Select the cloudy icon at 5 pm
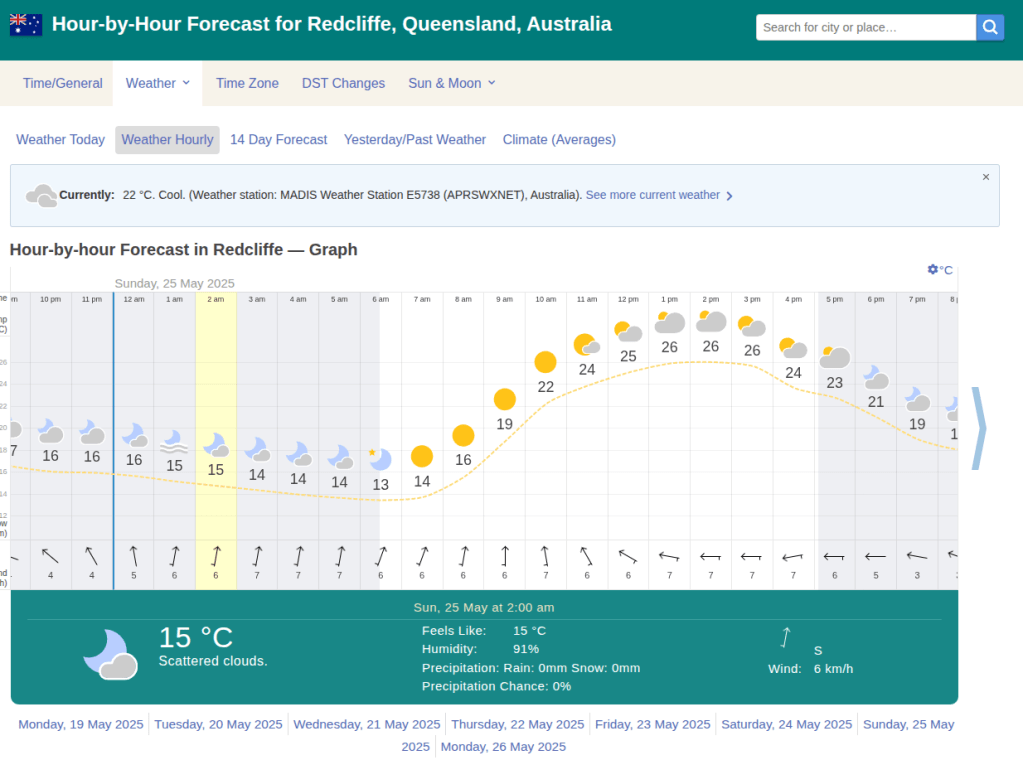 pyautogui.click(x=834, y=357)
